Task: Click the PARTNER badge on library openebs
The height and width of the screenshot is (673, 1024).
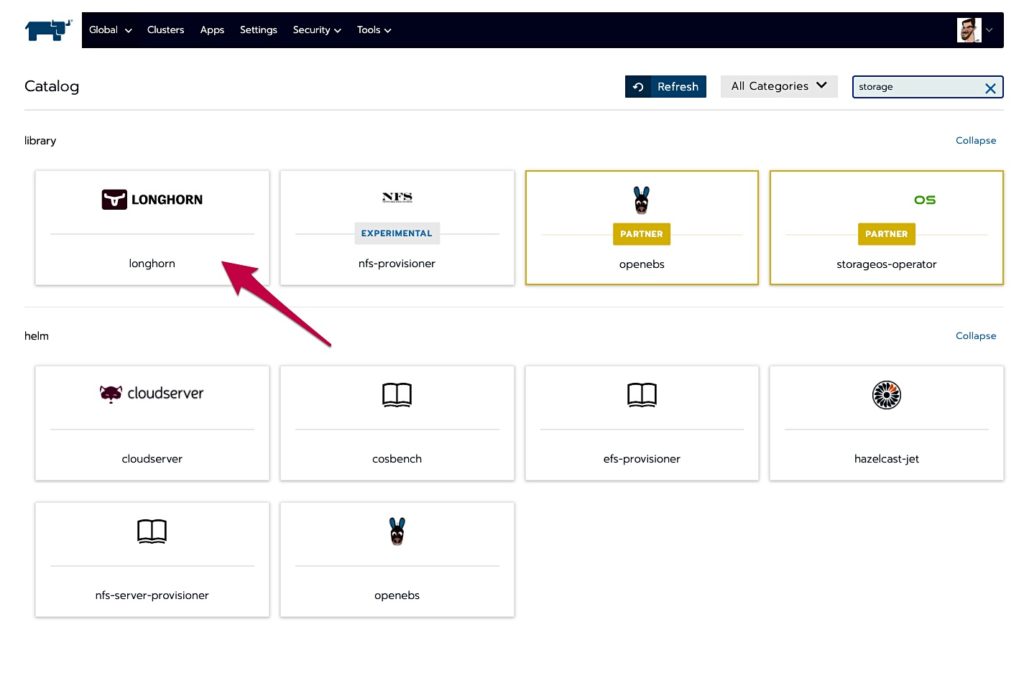Action: point(641,234)
